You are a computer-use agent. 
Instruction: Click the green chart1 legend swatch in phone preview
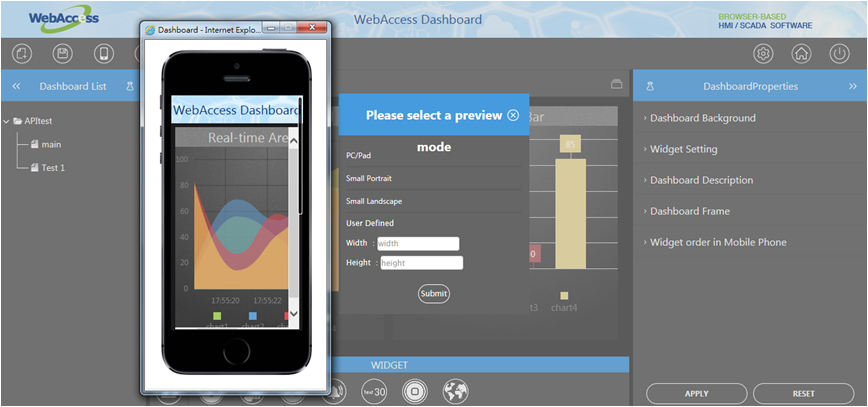(217, 316)
